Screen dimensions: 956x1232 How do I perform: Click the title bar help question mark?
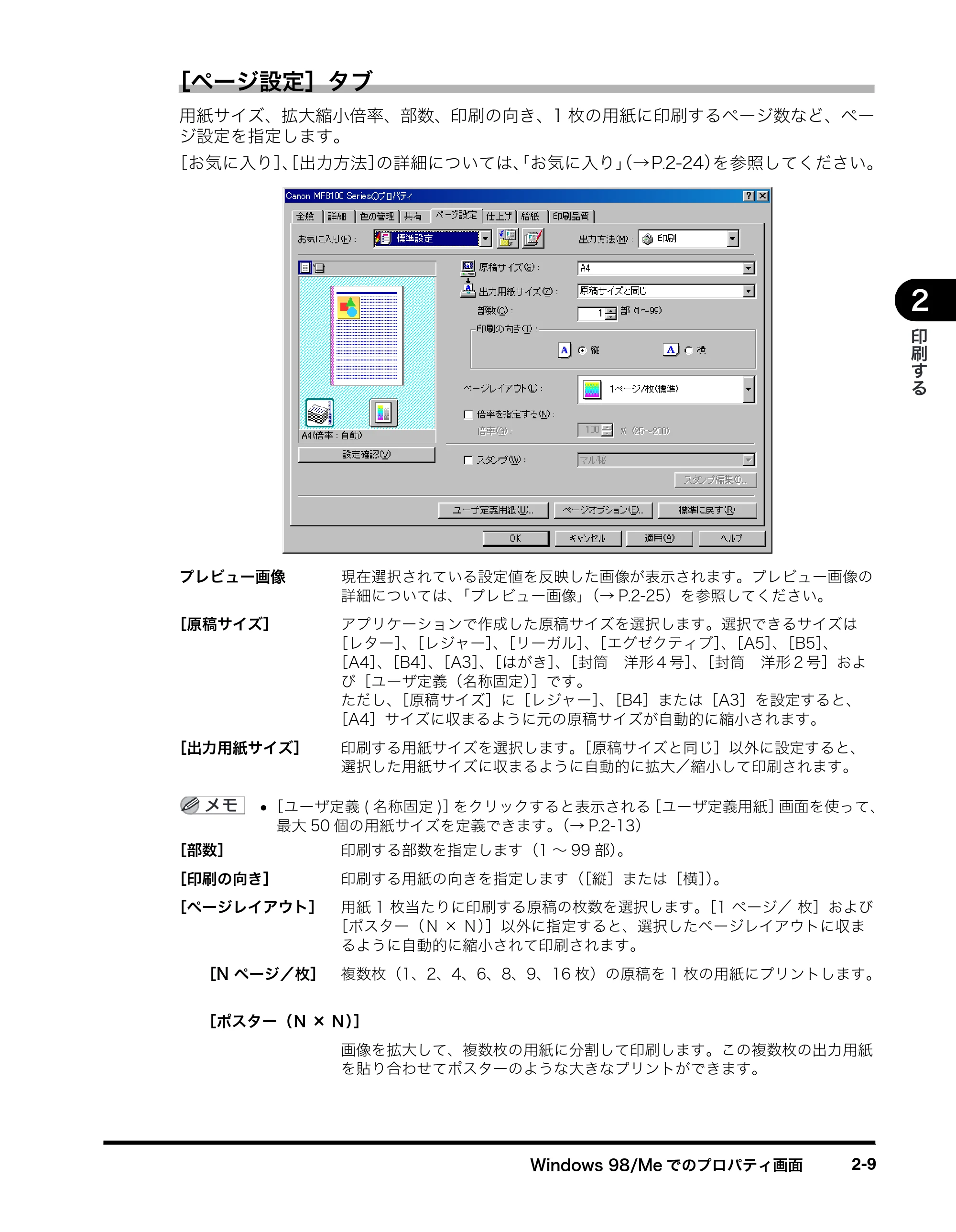(x=749, y=196)
